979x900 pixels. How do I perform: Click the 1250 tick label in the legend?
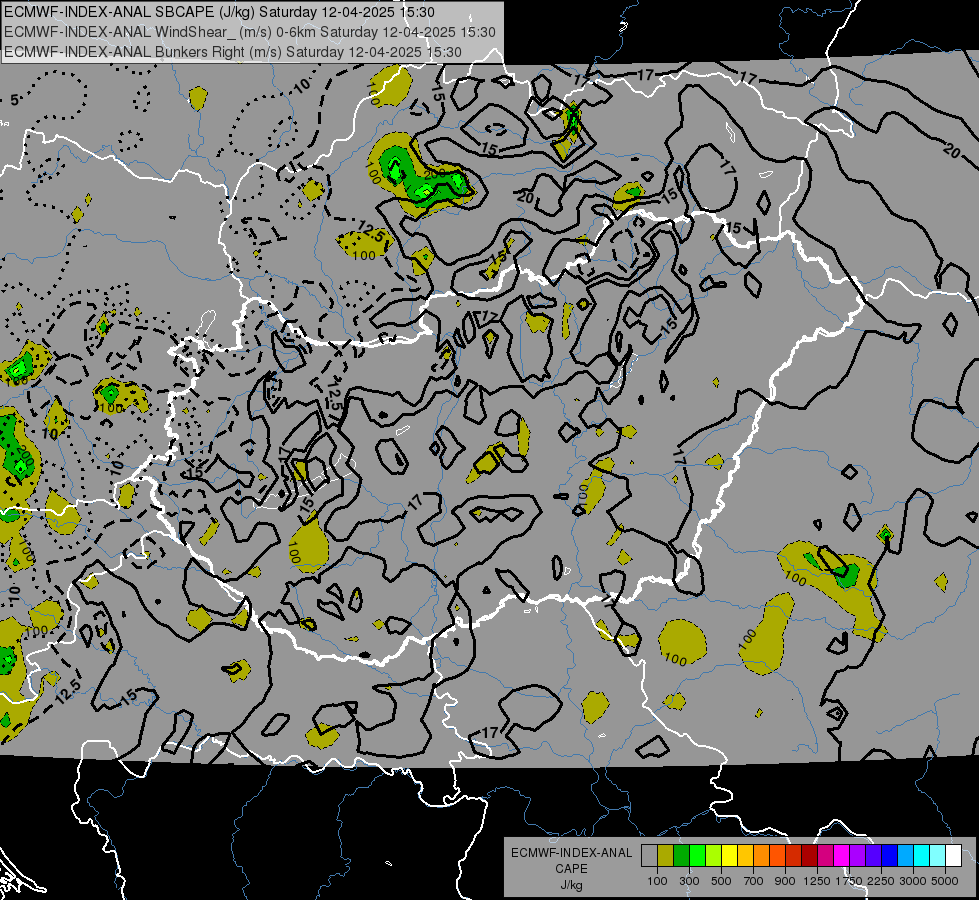coord(817,881)
